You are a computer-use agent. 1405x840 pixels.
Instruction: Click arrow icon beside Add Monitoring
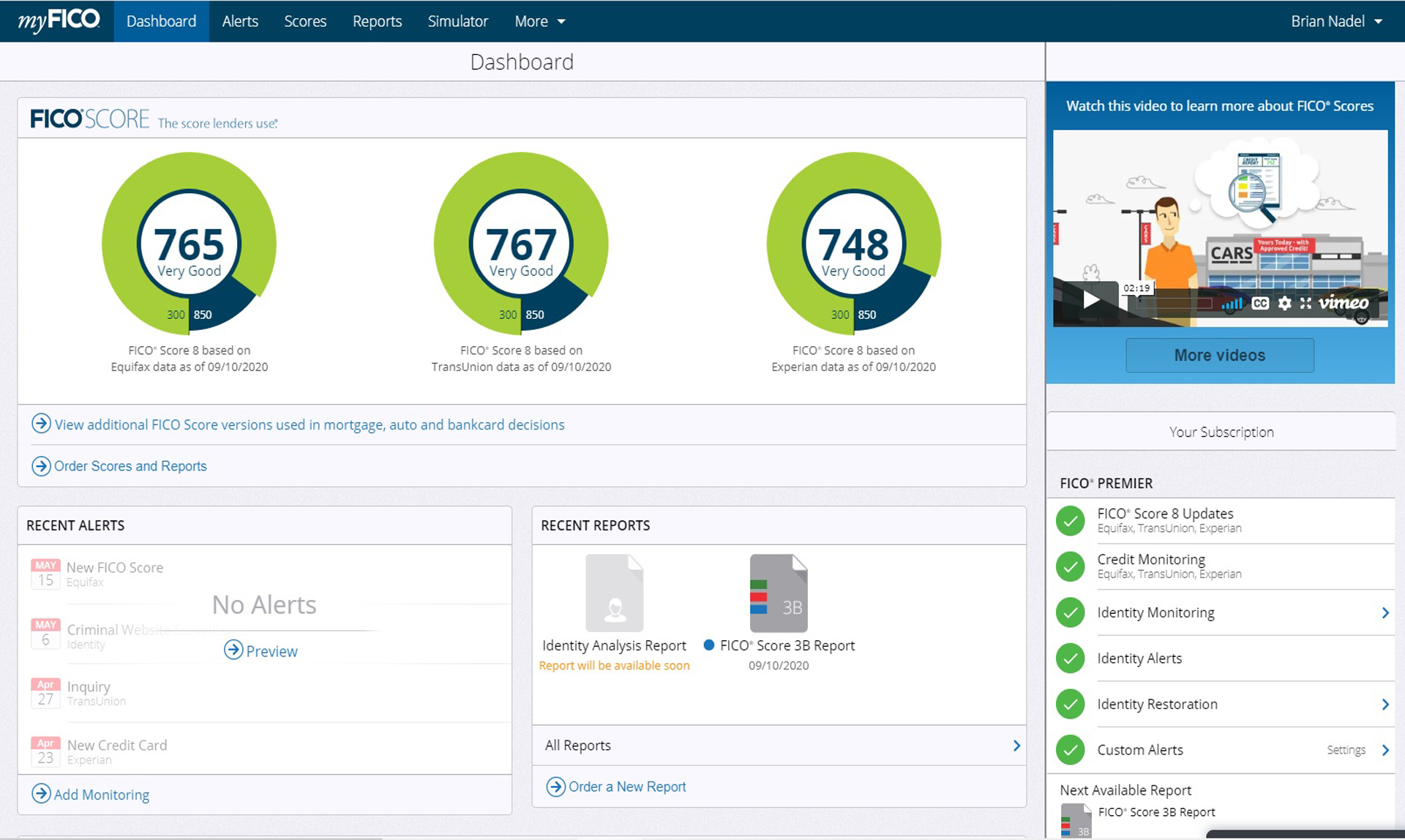41,793
